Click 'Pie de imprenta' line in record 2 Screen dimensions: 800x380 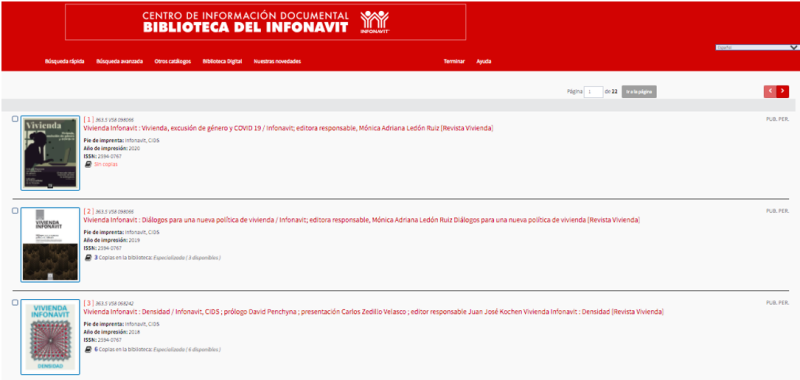point(121,232)
